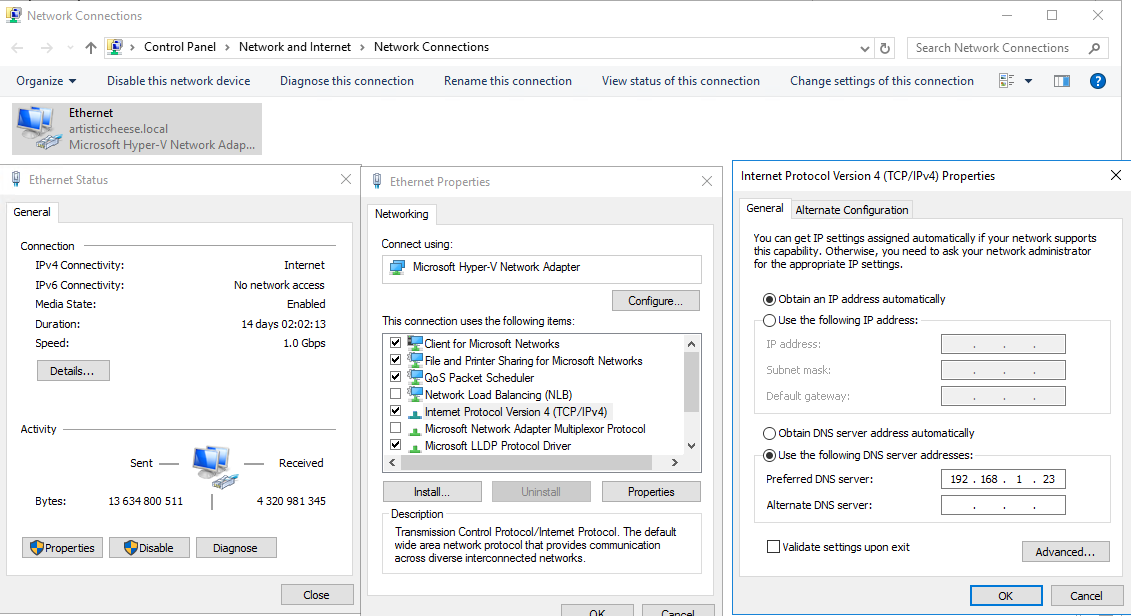This screenshot has height=616, width=1131.
Task: Enable the Network Load Balancing checkbox
Action: tap(395, 395)
